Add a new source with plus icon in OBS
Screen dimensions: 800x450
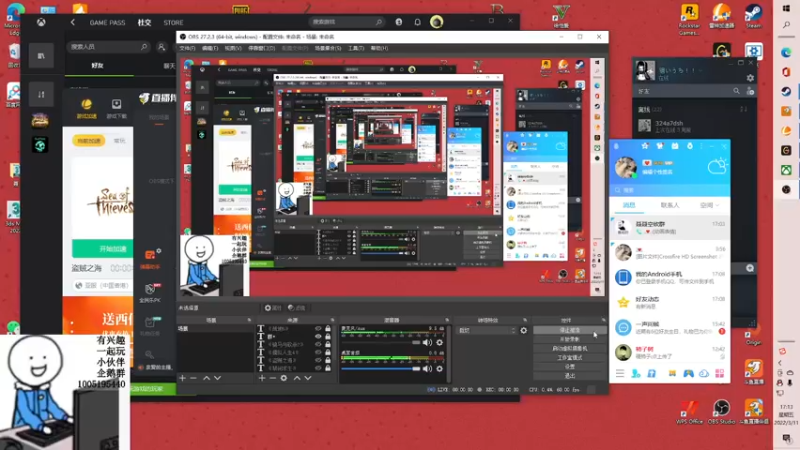[x=262, y=378]
